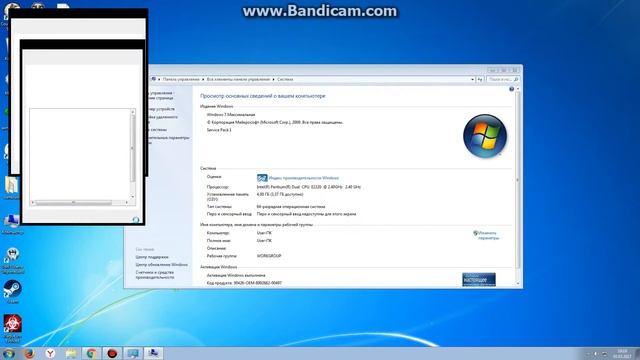Go to Панель управления breadcrumb
The height and width of the screenshot is (360, 640).
pyautogui.click(x=181, y=79)
